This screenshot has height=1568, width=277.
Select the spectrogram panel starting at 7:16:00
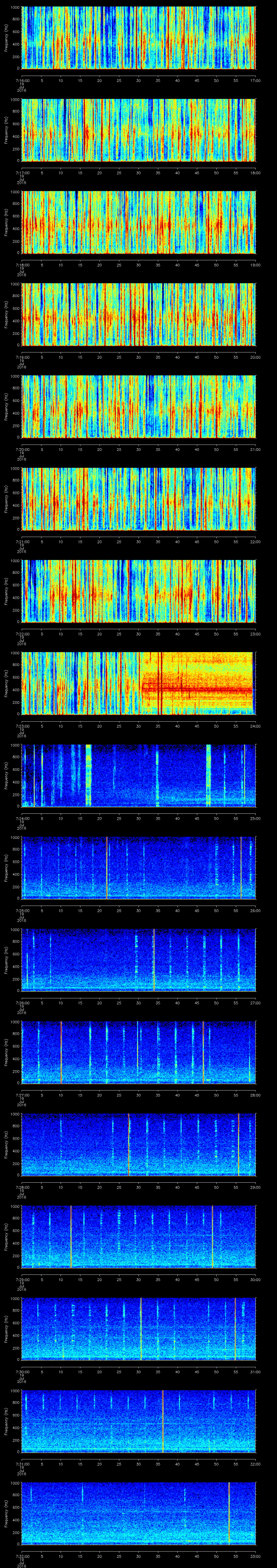pyautogui.click(x=138, y=38)
